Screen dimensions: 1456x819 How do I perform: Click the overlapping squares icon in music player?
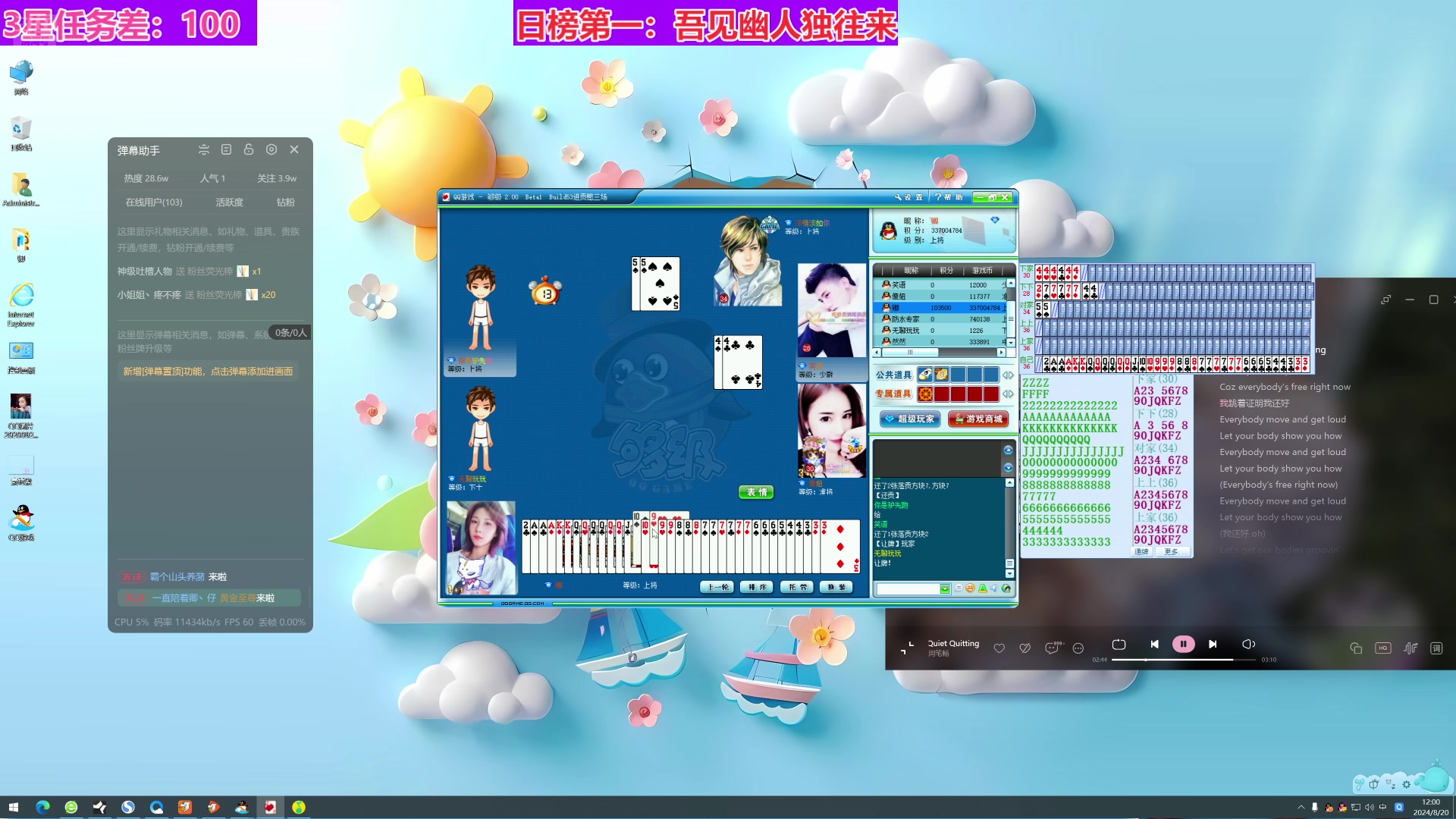[x=1356, y=648]
